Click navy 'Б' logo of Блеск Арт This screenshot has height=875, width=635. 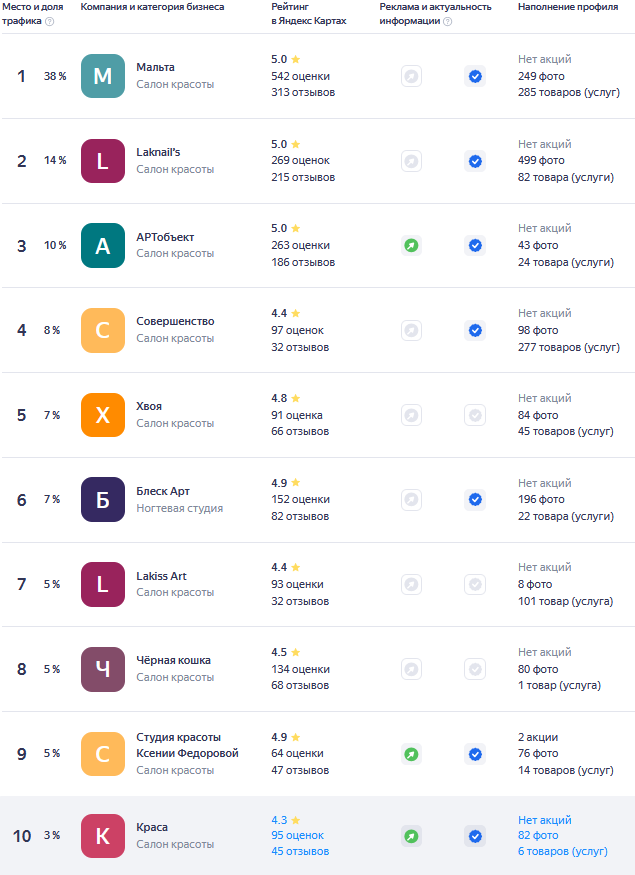[x=103, y=499]
